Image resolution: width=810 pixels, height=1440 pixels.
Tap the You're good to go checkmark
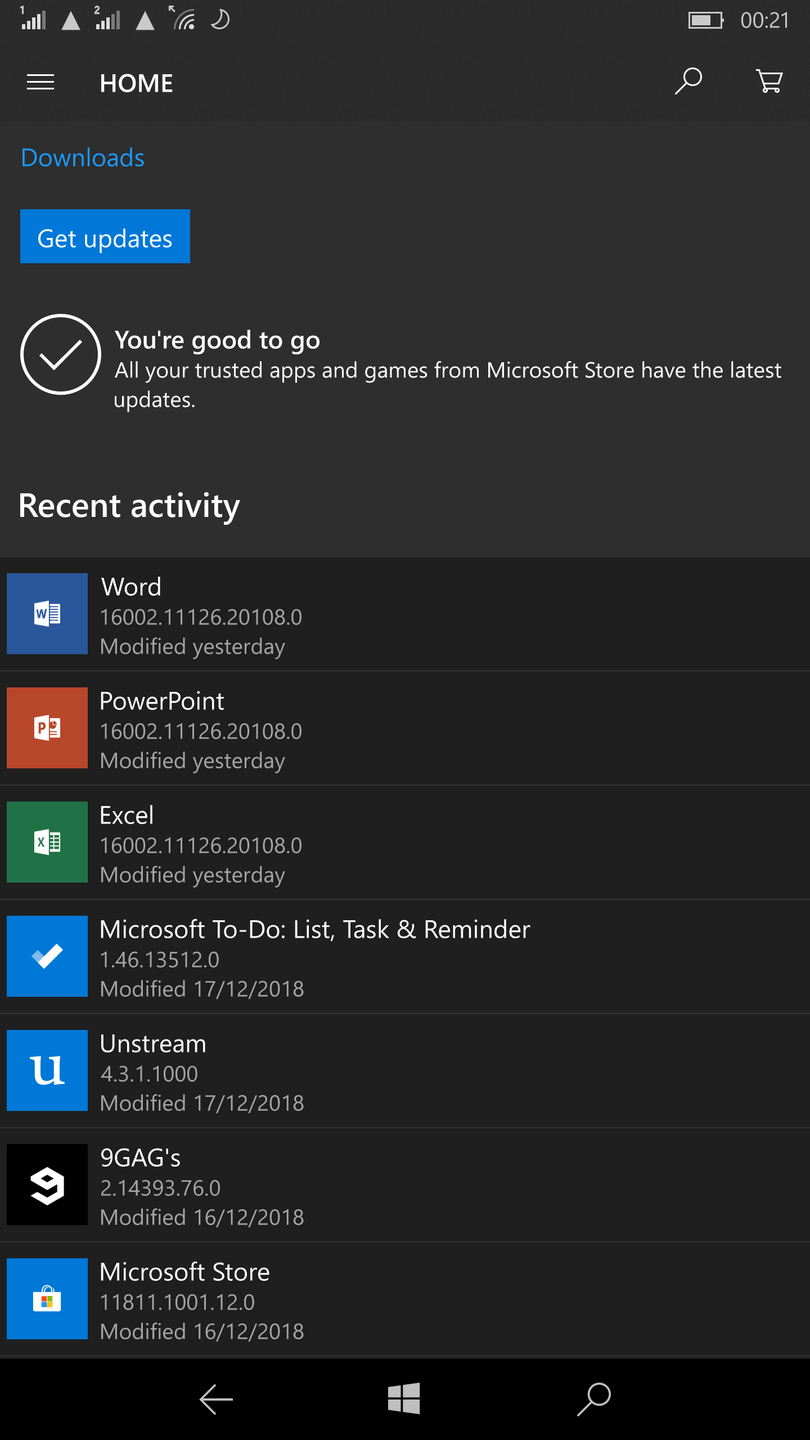60,355
